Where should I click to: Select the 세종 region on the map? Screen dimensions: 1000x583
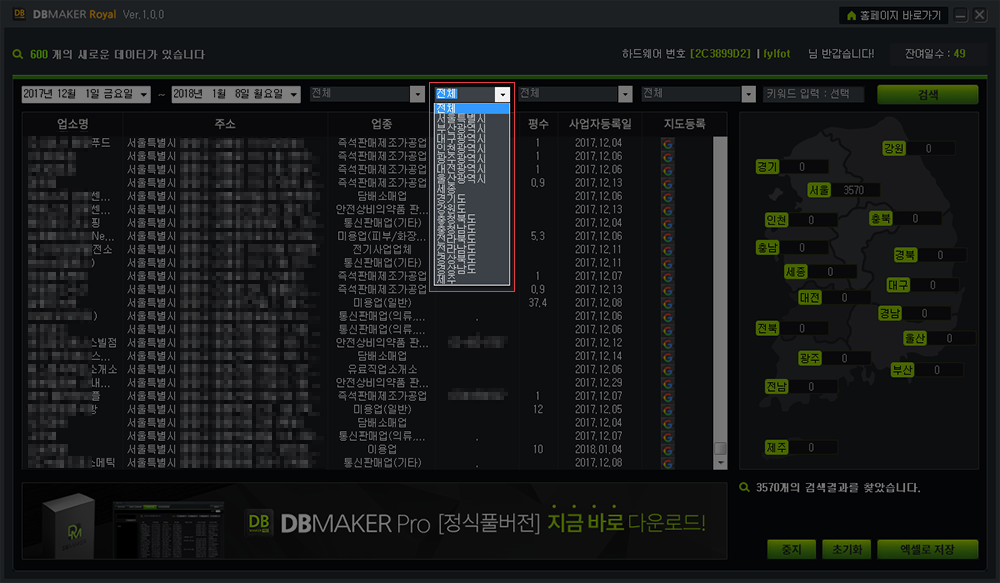[795, 272]
